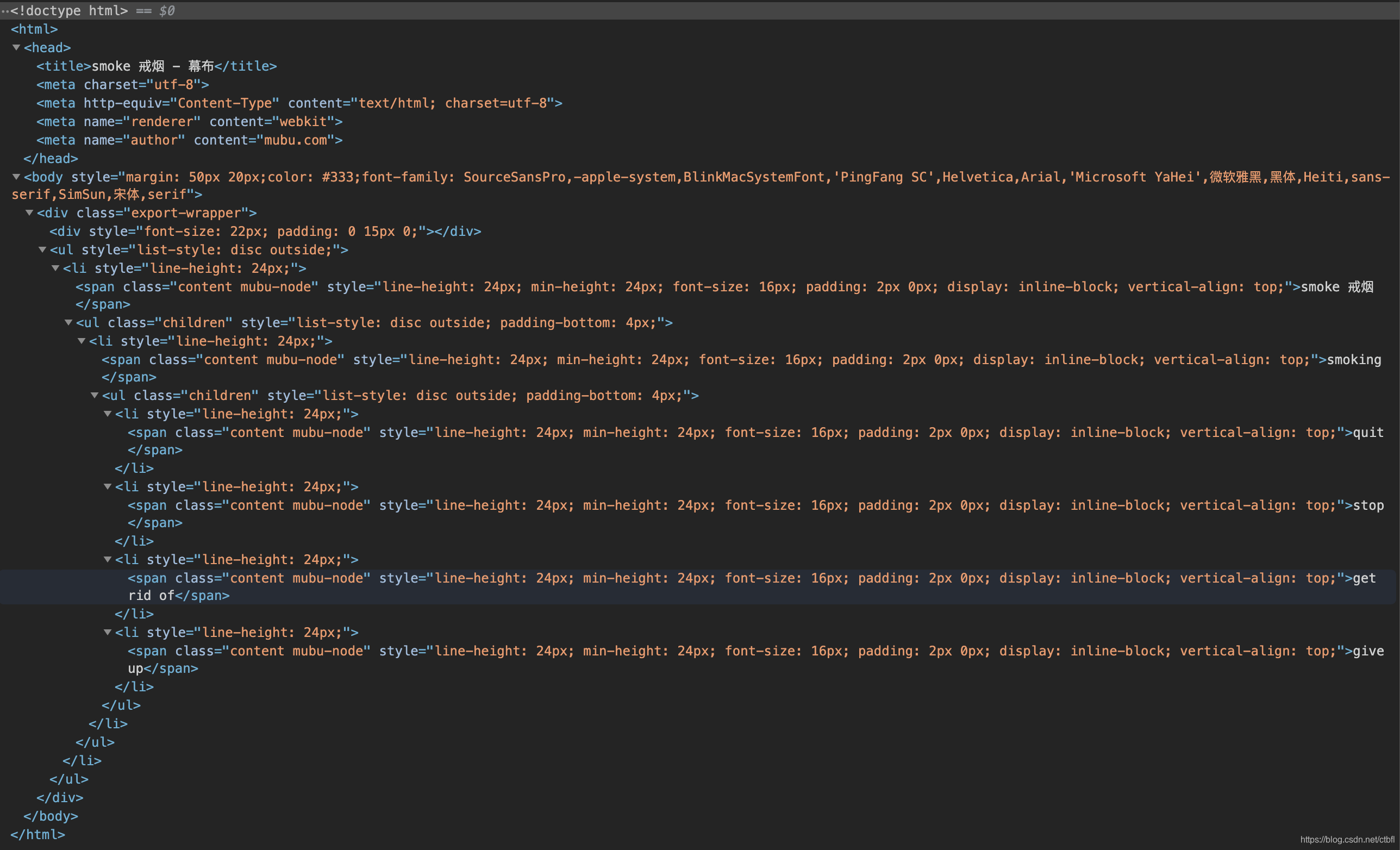Collapse the li containing the quit span

pos(108,414)
